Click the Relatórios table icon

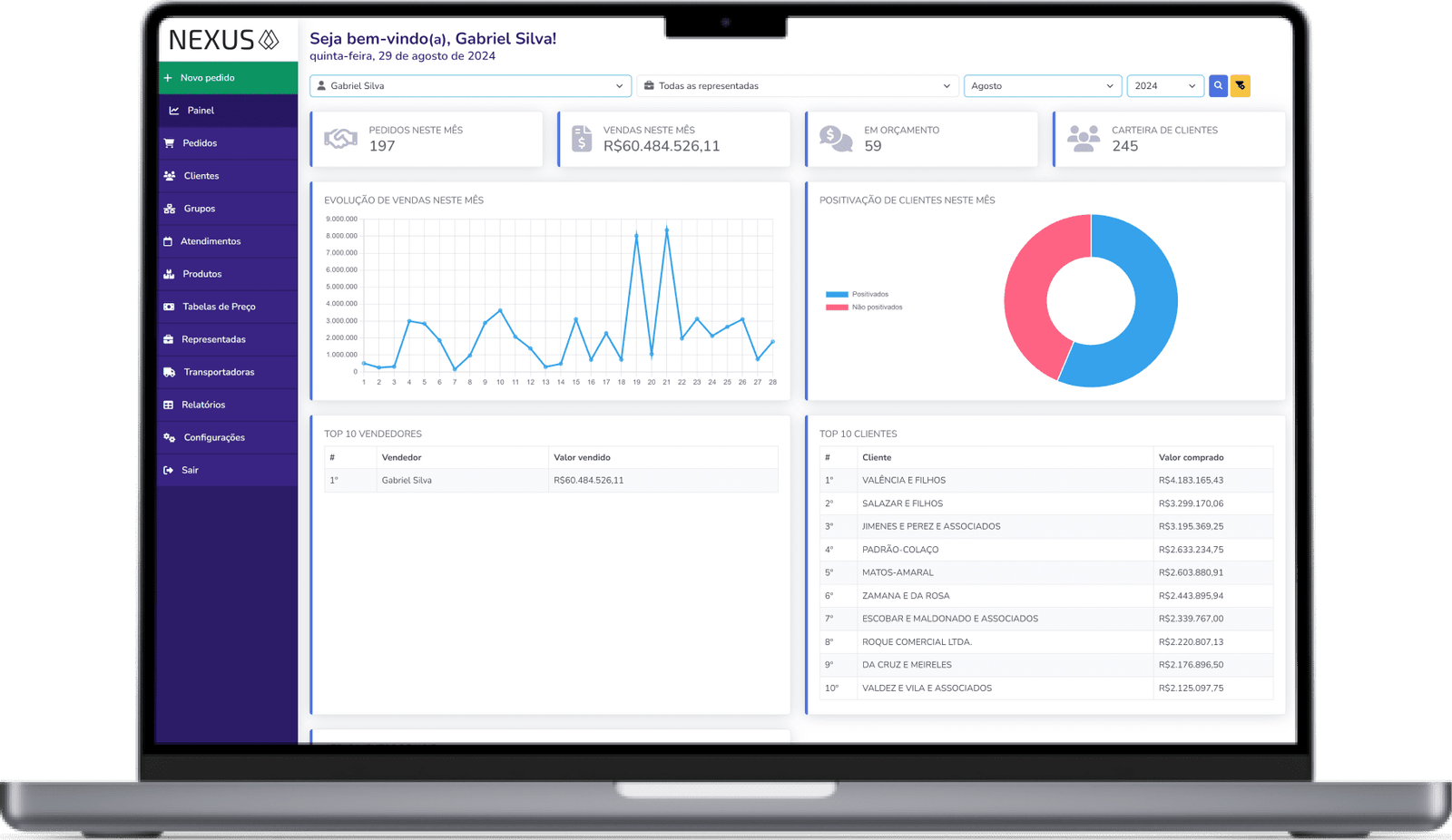[x=168, y=405]
